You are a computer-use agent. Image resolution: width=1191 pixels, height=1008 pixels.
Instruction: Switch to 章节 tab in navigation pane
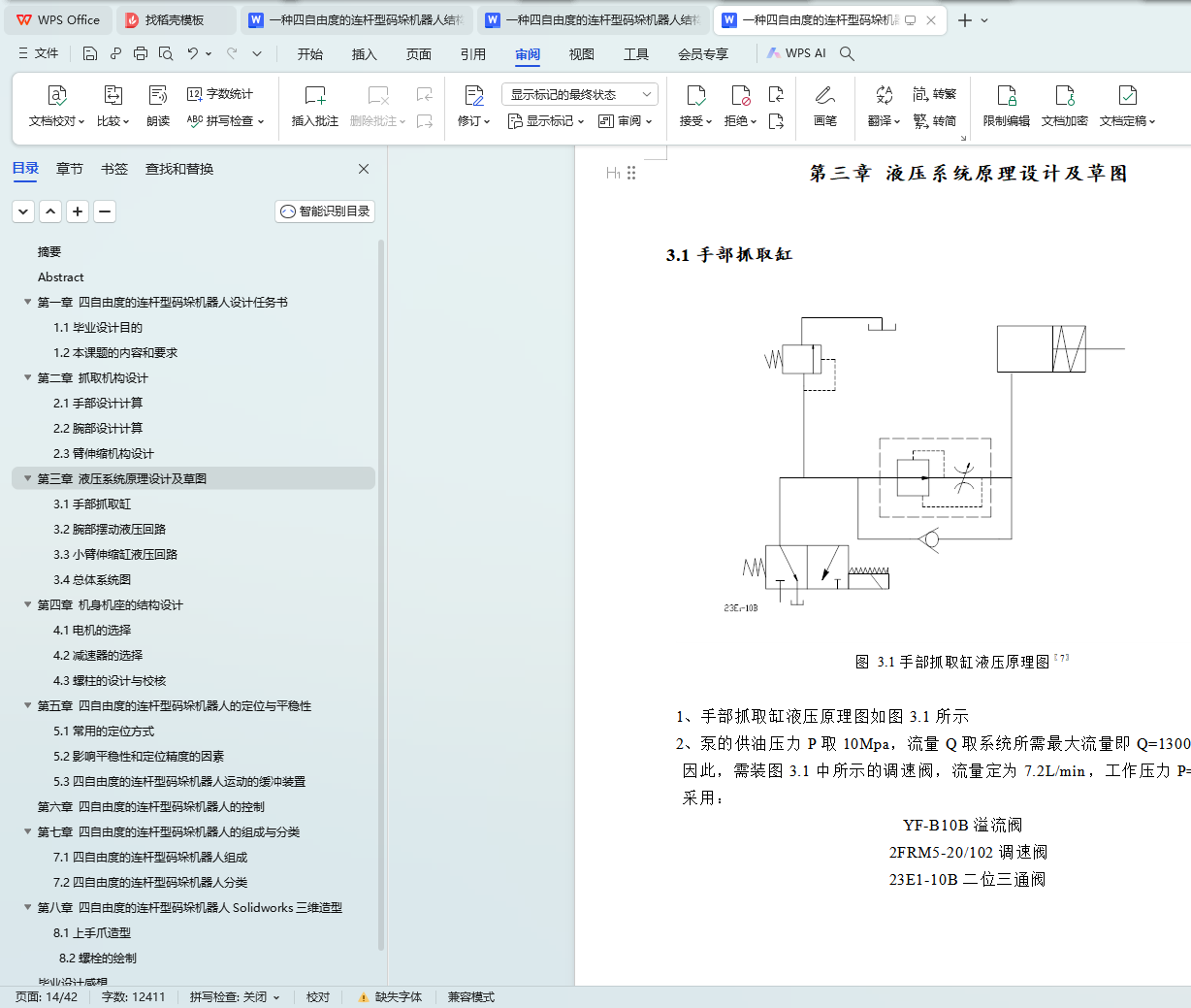70,169
